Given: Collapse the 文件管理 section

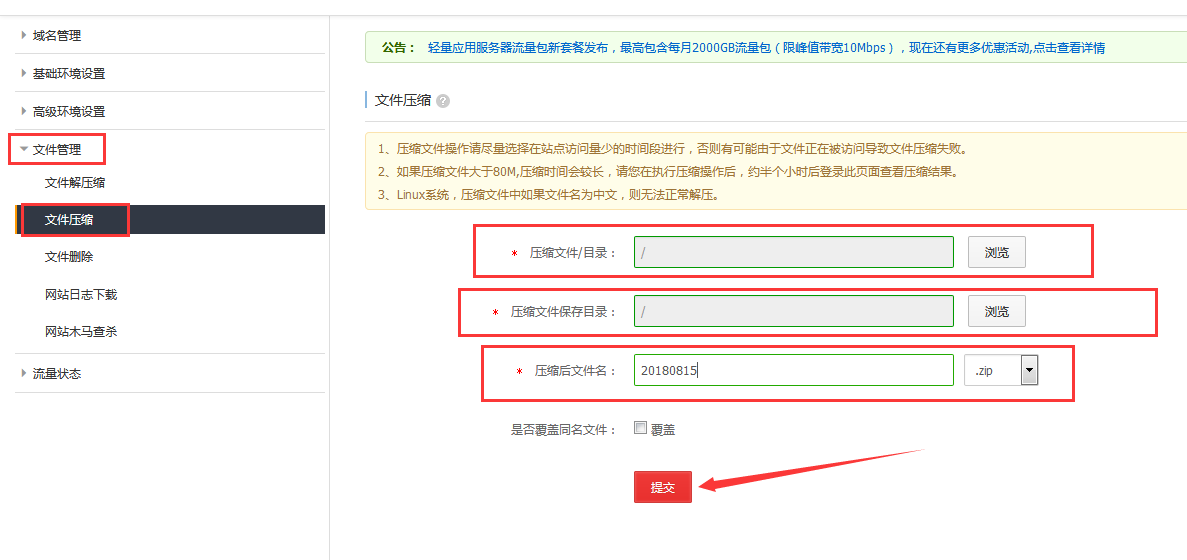Looking at the screenshot, I should (x=57, y=149).
